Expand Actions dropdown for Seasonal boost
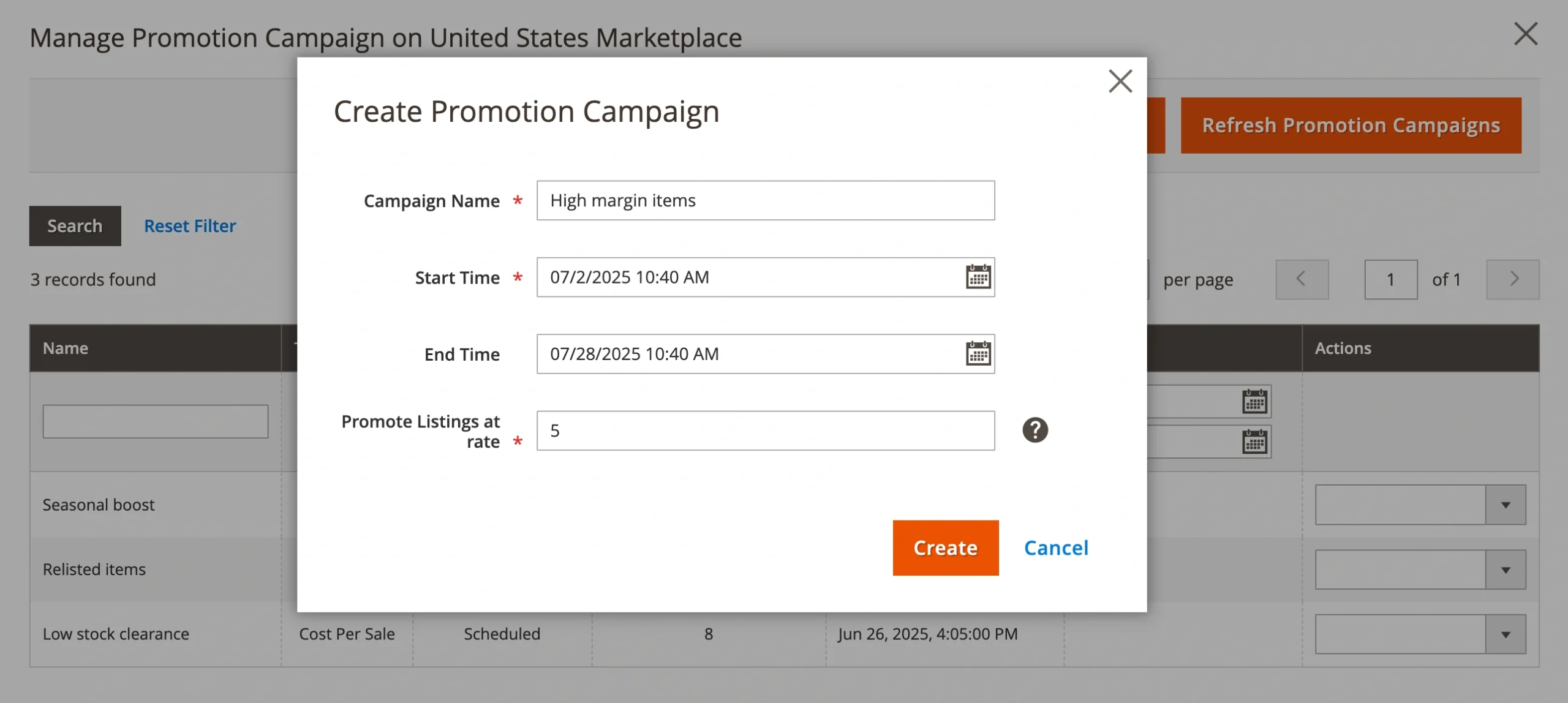Viewport: 1568px width, 703px height. [1506, 505]
